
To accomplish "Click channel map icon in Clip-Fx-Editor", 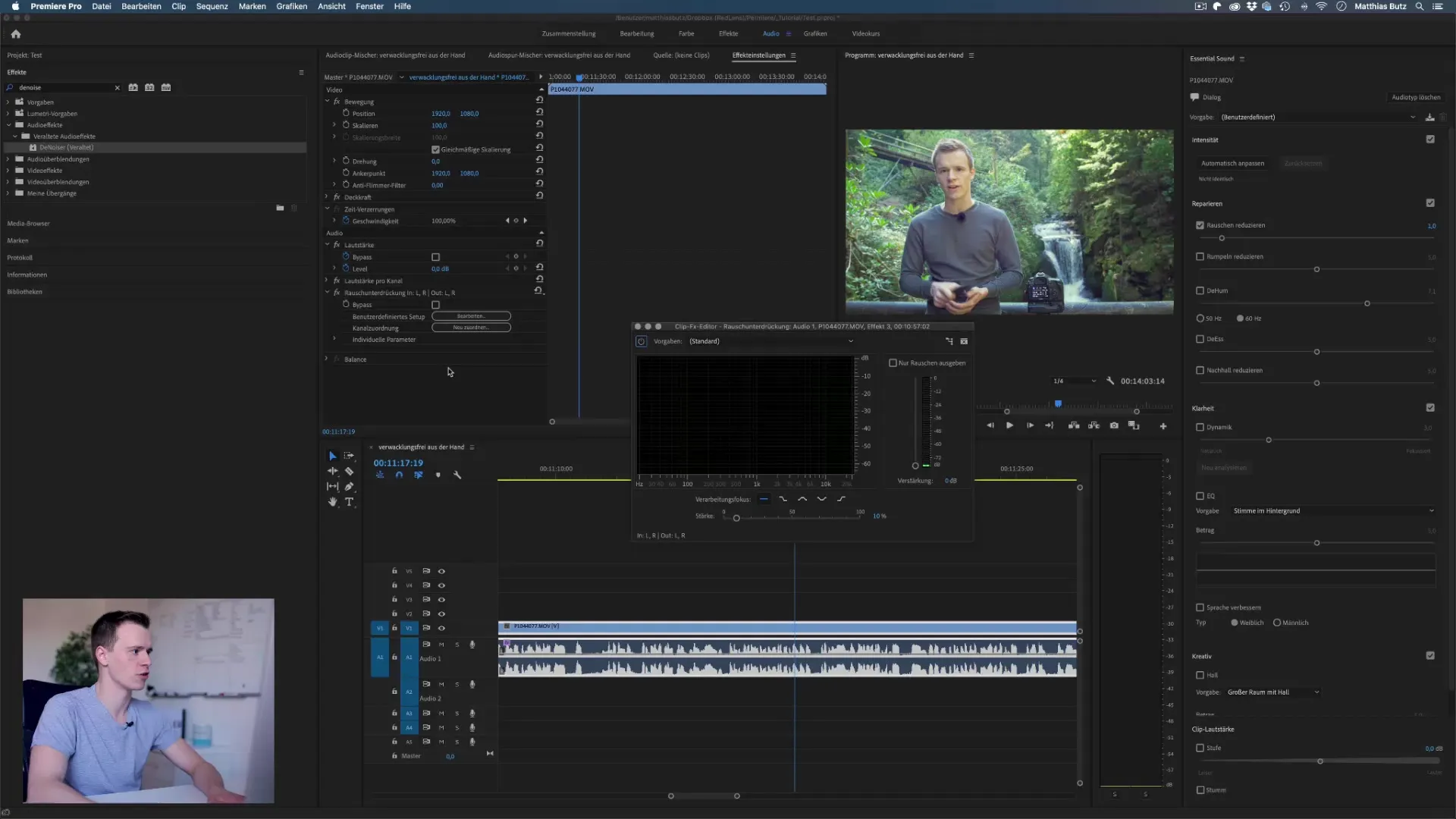I will (949, 341).
